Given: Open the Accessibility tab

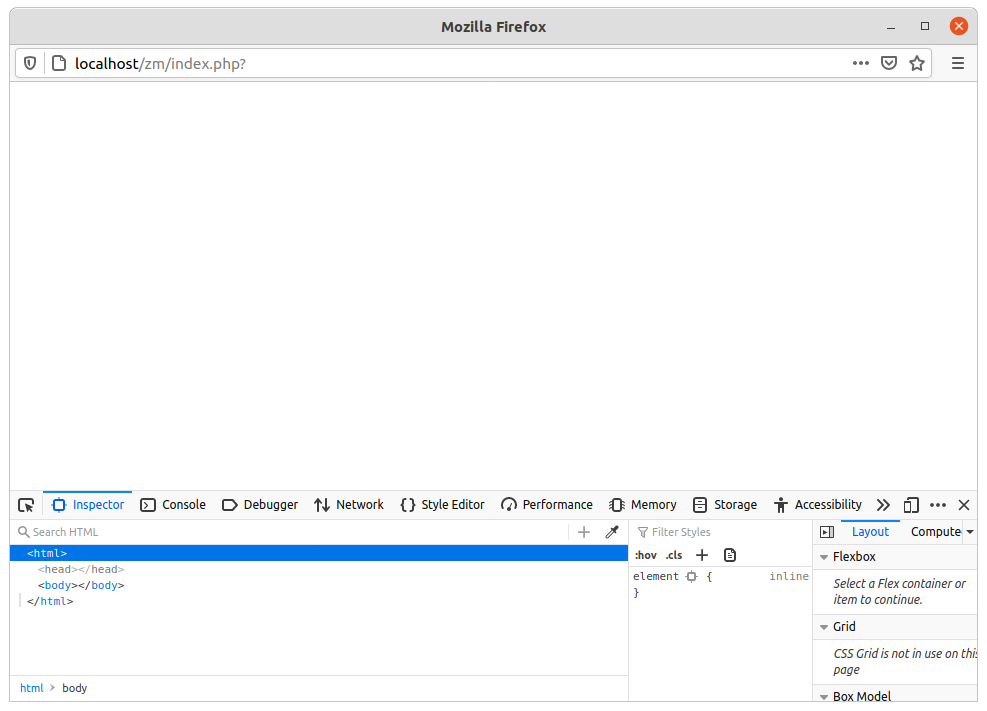Looking at the screenshot, I should (x=818, y=505).
